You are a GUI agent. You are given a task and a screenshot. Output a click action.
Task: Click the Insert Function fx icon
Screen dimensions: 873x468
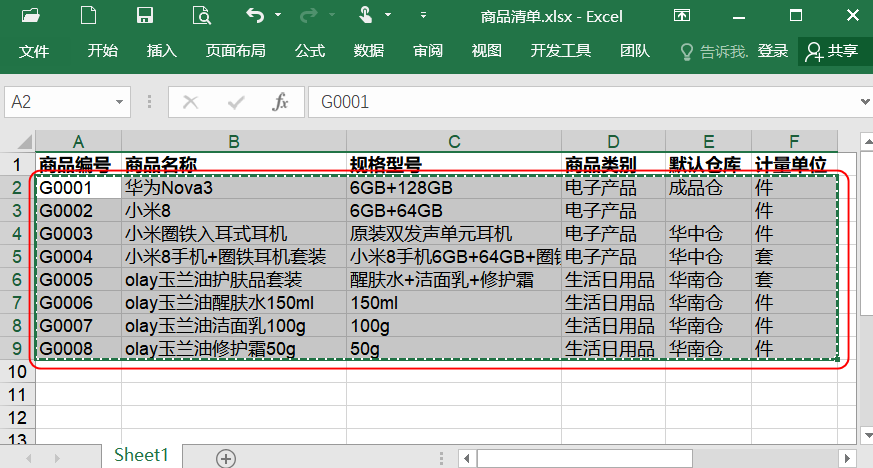[x=281, y=102]
